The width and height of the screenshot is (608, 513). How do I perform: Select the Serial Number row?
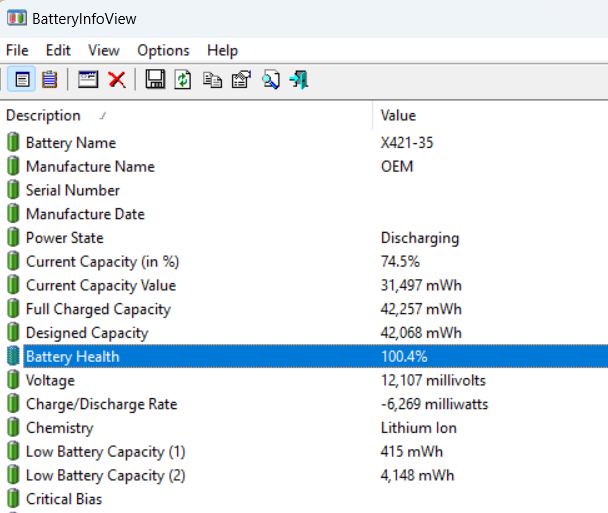click(304, 190)
